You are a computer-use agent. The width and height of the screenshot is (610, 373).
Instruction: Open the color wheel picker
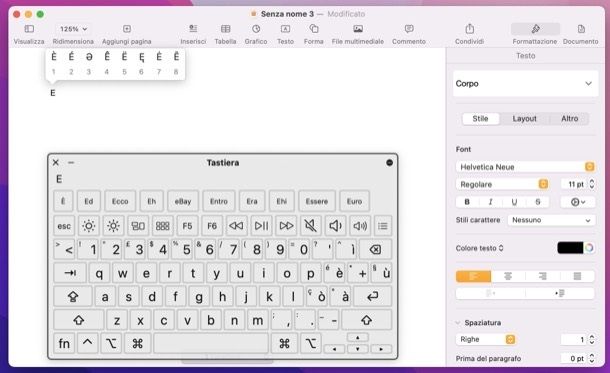[589, 248]
